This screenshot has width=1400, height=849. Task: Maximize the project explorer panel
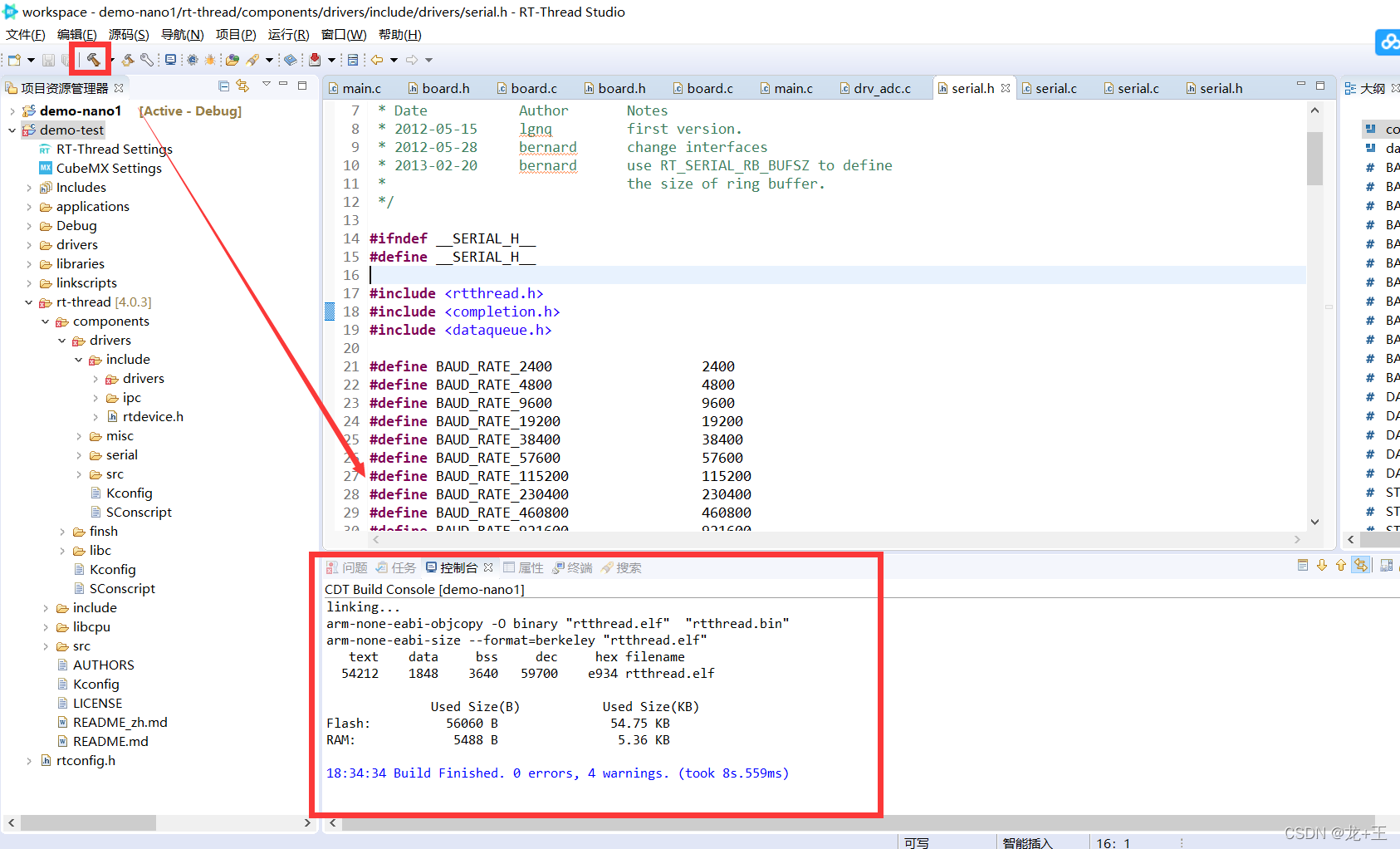(302, 85)
